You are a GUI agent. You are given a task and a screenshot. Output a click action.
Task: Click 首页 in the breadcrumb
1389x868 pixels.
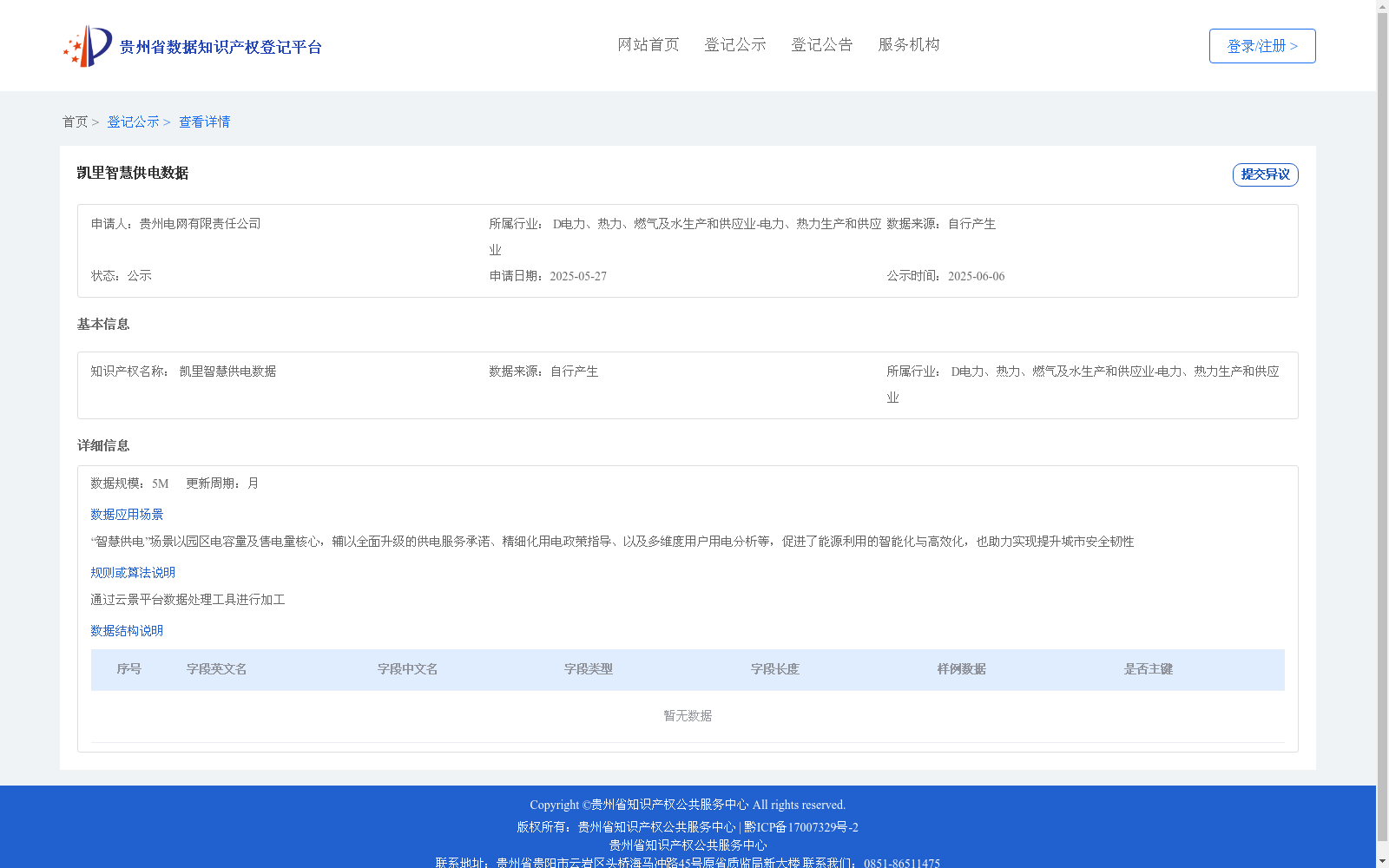[75, 122]
